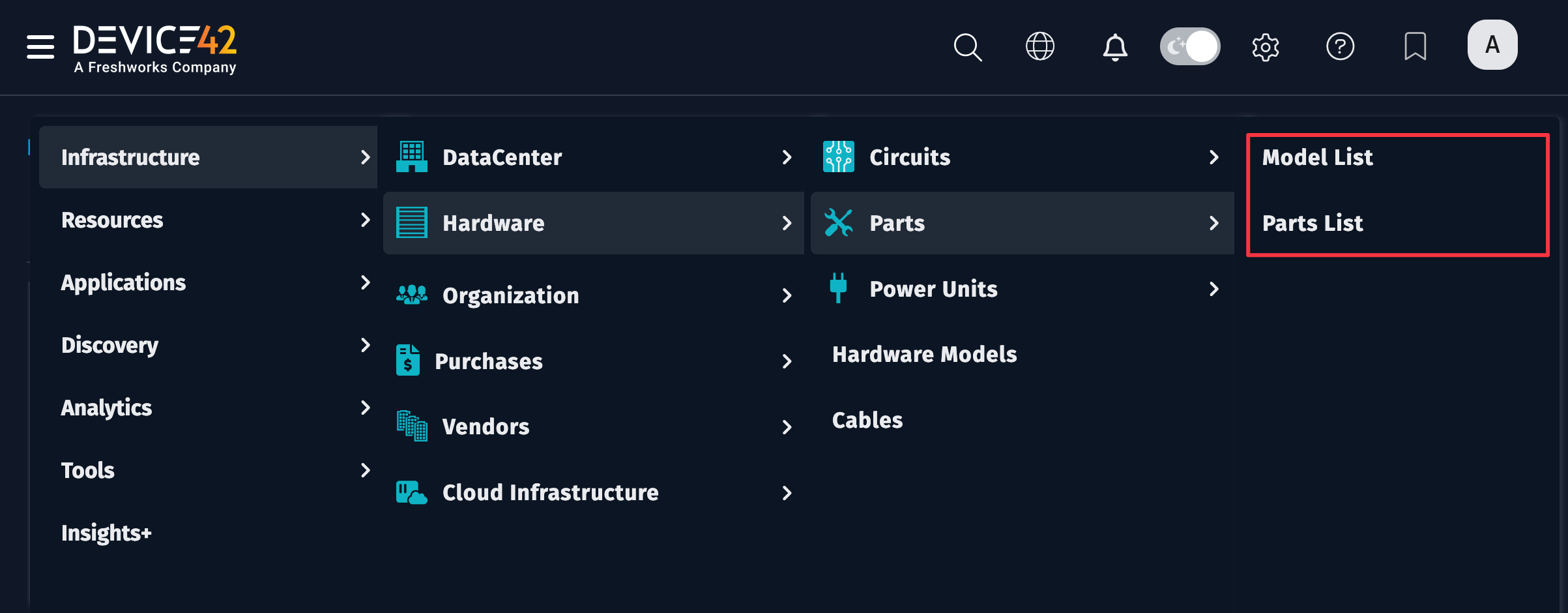This screenshot has width=1568, height=613.
Task: Click the Circuits circuit-board icon
Action: (838, 157)
